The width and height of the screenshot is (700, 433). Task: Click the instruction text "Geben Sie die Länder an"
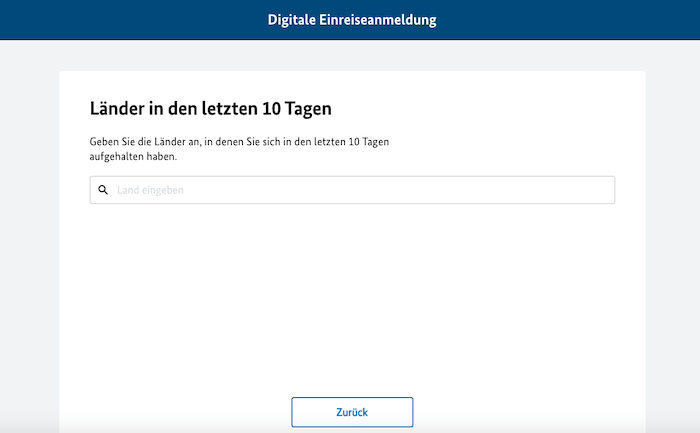[145, 142]
